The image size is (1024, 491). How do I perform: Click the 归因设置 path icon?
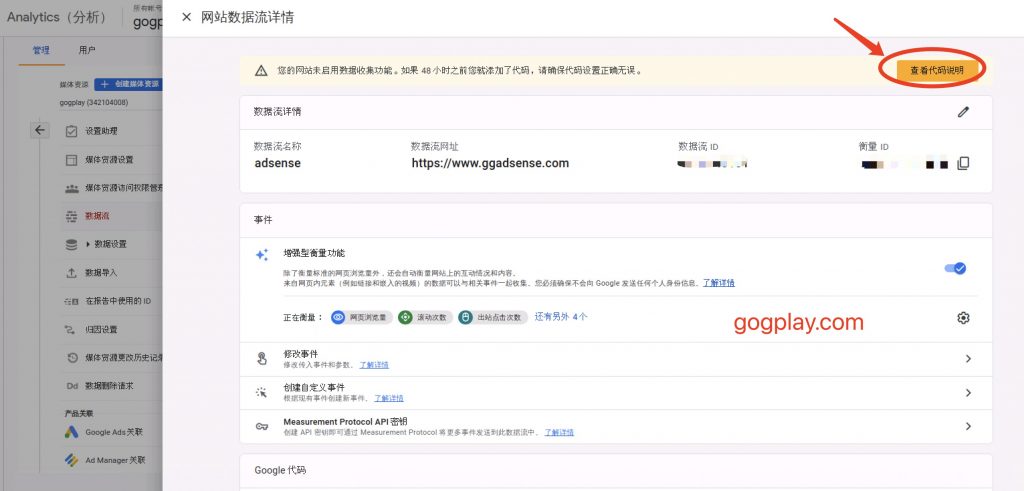(71, 330)
